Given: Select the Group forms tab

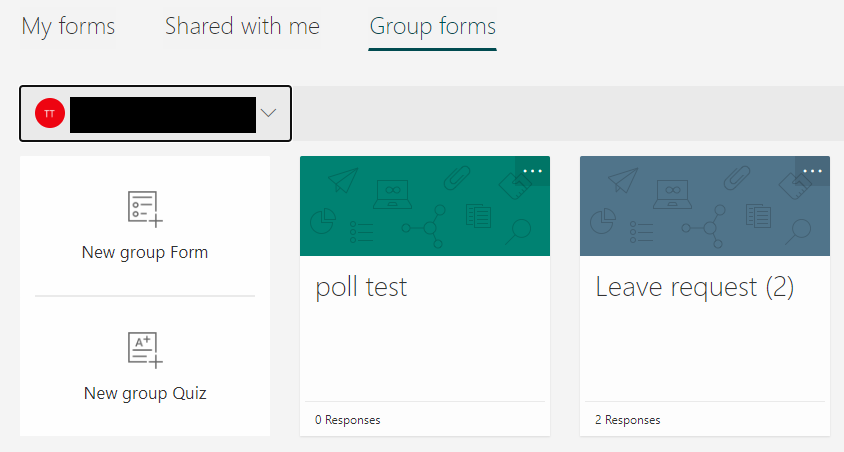Looking at the screenshot, I should pos(432,26).
